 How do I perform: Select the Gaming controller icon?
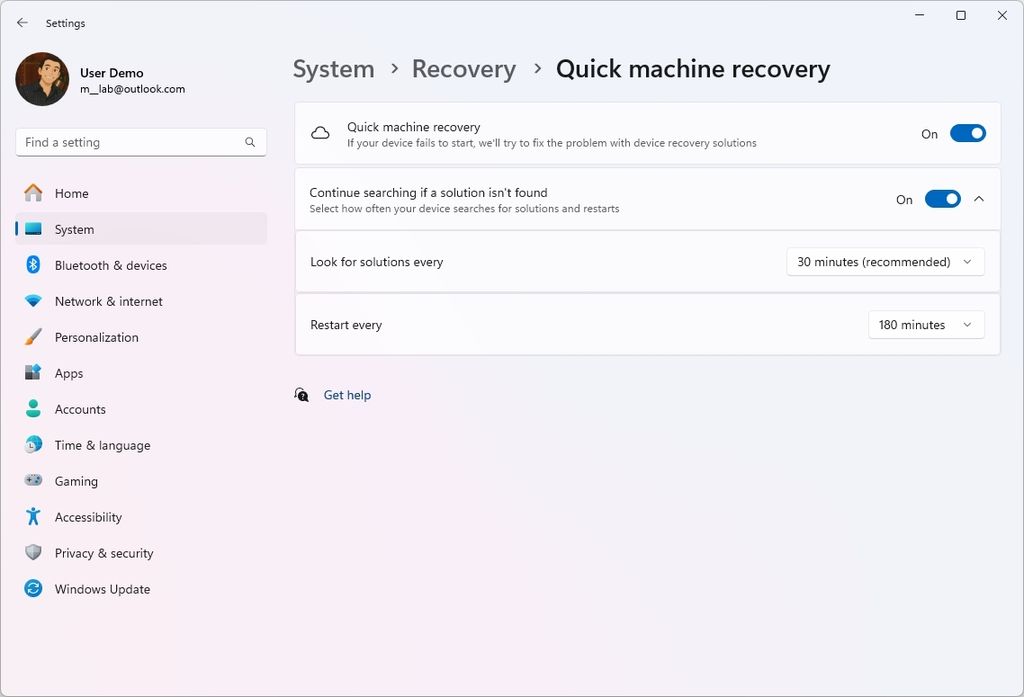[x=31, y=481]
